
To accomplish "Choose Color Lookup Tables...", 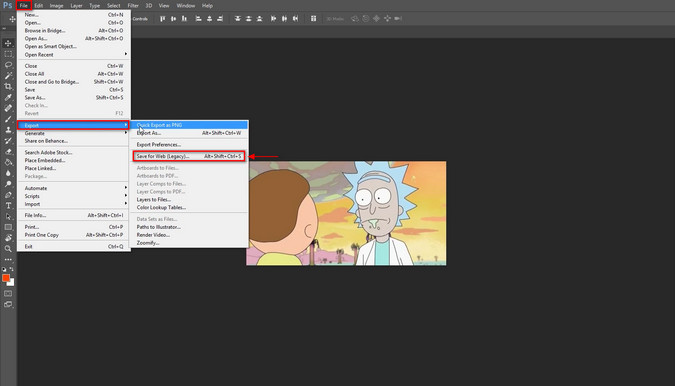I will point(189,207).
